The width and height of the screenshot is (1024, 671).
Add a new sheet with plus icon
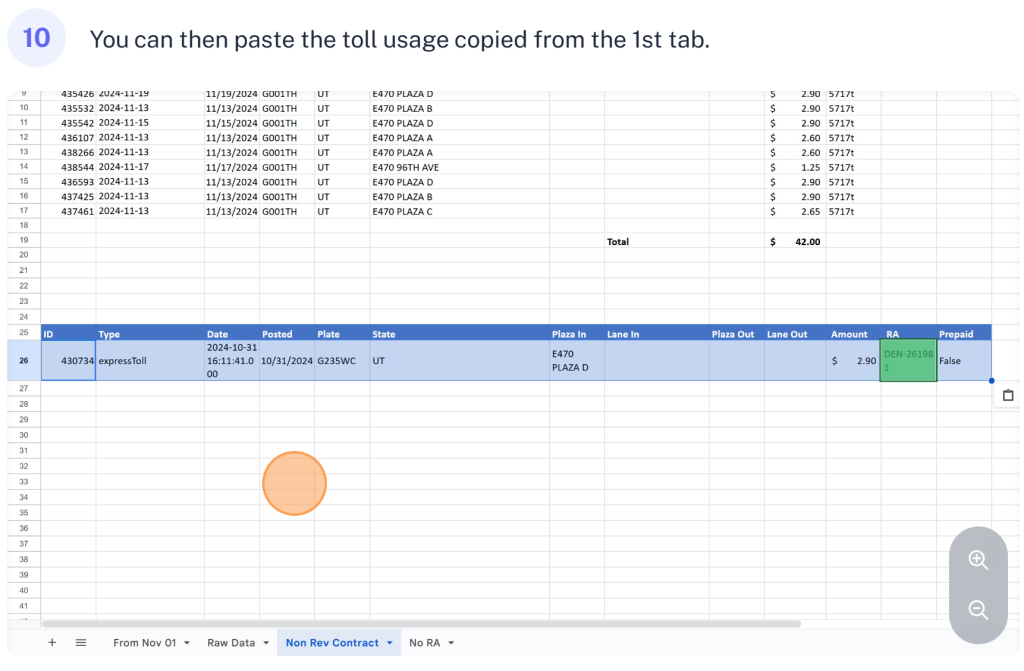52,643
